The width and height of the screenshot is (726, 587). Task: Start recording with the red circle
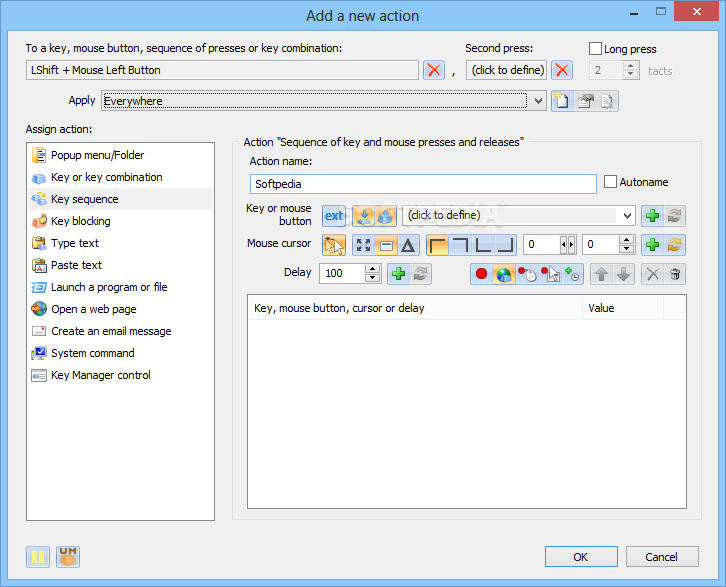pos(482,274)
